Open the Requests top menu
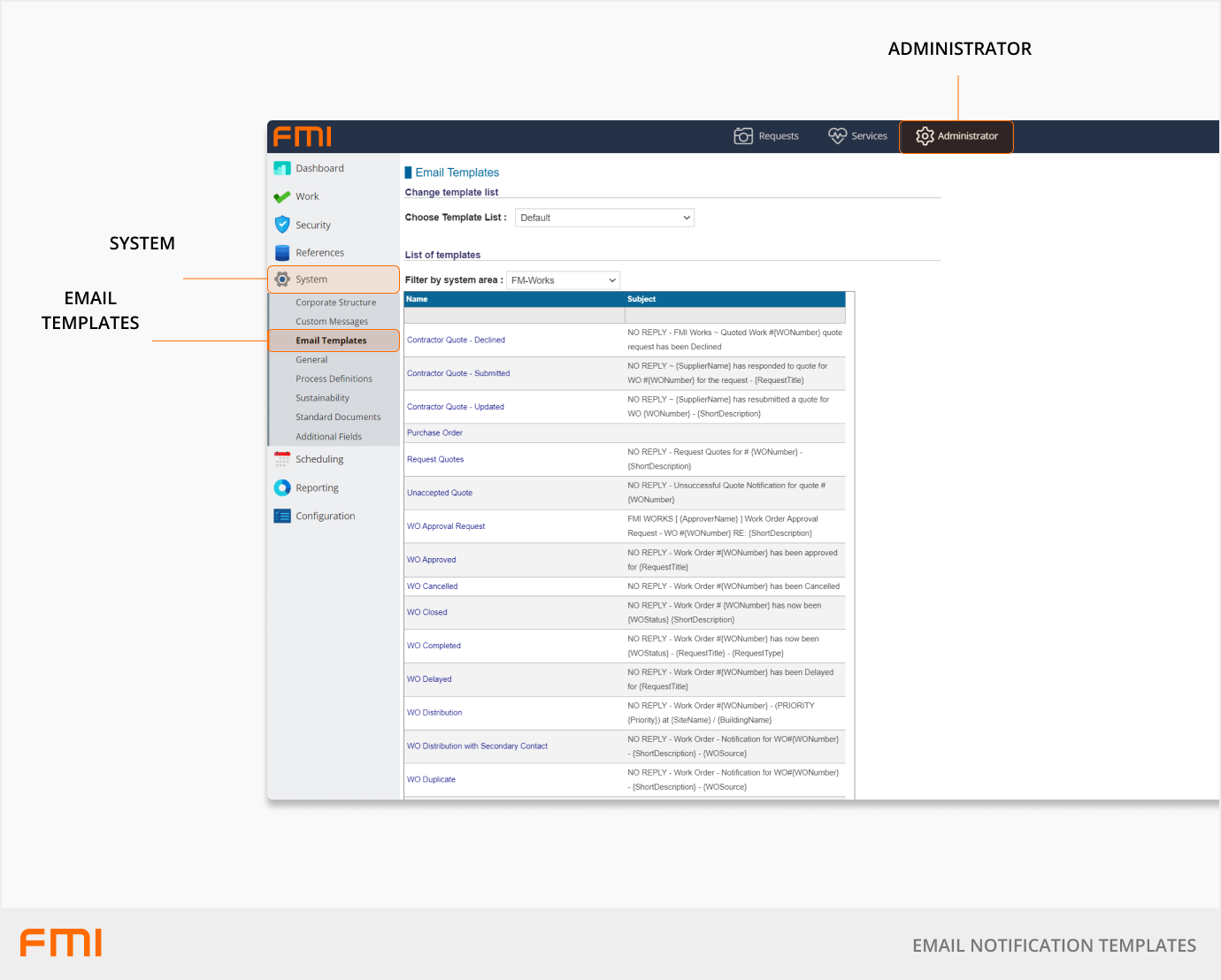The width and height of the screenshot is (1221, 980). [766, 136]
